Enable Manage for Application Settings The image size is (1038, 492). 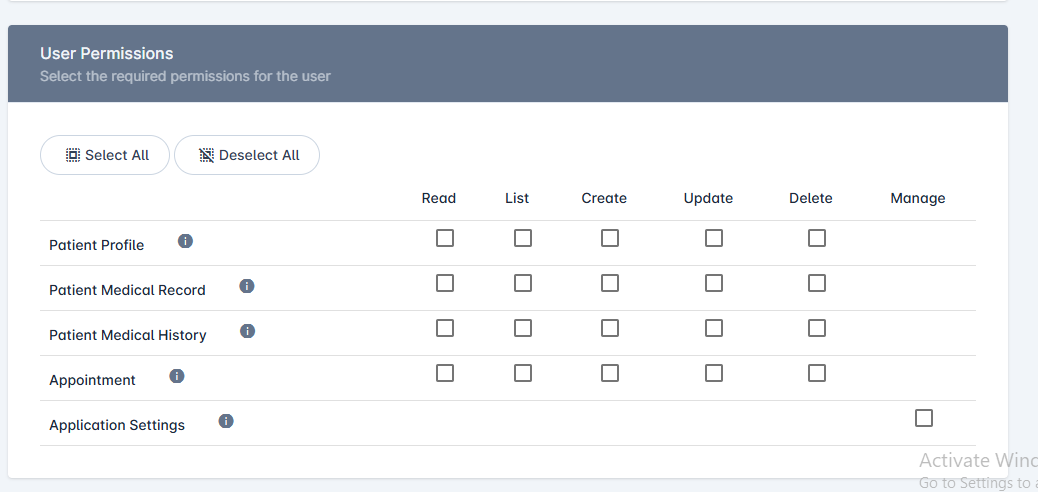coord(923,418)
